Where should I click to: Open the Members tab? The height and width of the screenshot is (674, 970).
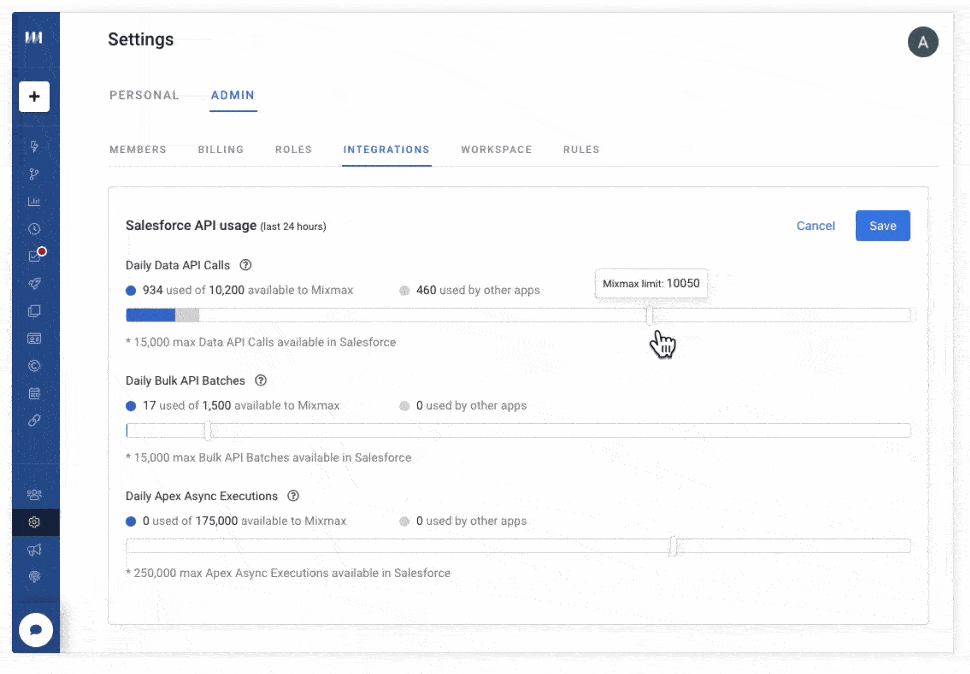tap(138, 150)
